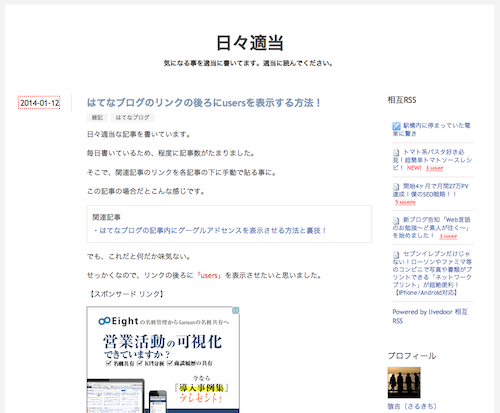Click the red NEW! label on トマト entry
Screen dimensions: 500x413
(414, 168)
